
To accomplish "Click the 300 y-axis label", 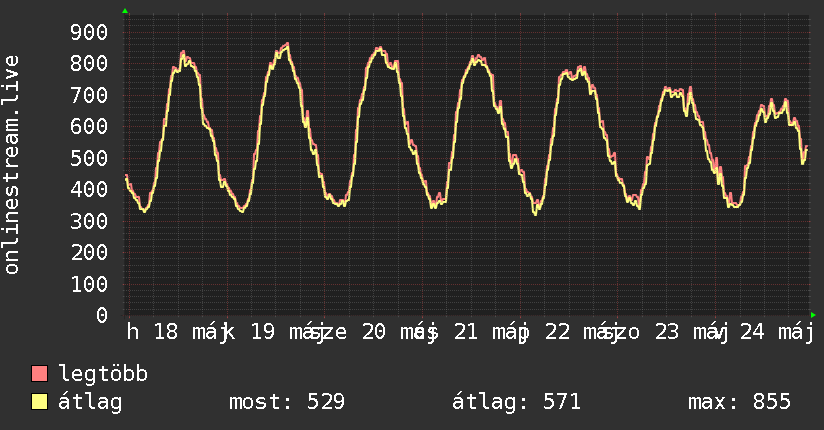I will (89, 221).
